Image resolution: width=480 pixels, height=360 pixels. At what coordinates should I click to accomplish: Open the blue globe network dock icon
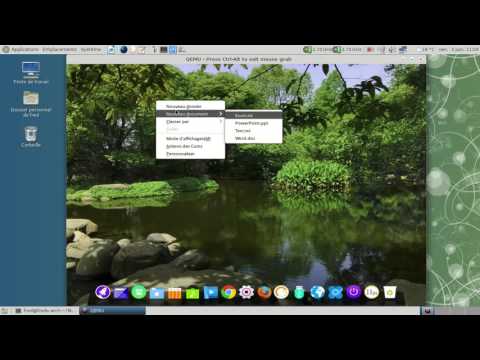click(x=318, y=292)
